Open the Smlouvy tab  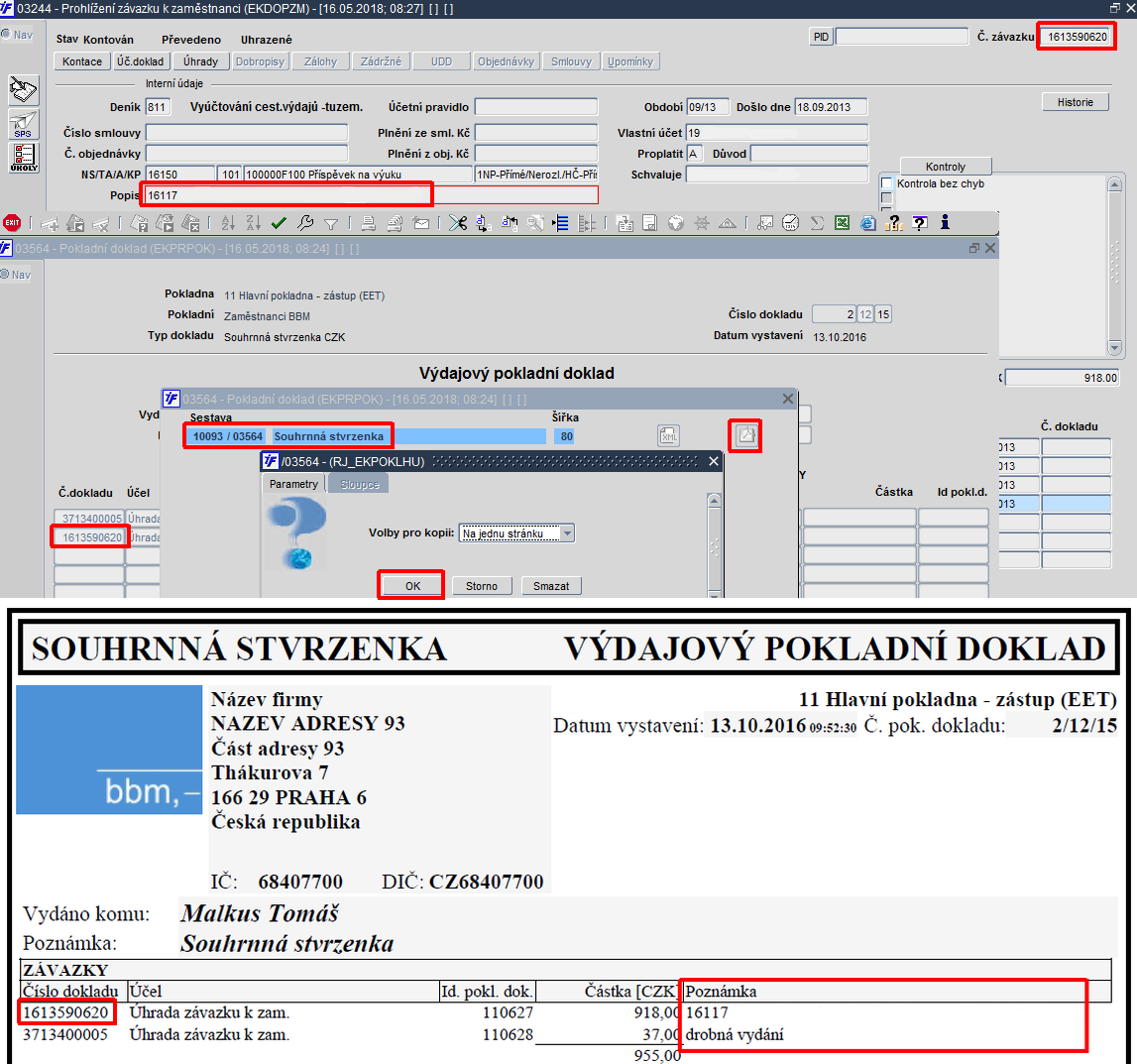(x=571, y=61)
